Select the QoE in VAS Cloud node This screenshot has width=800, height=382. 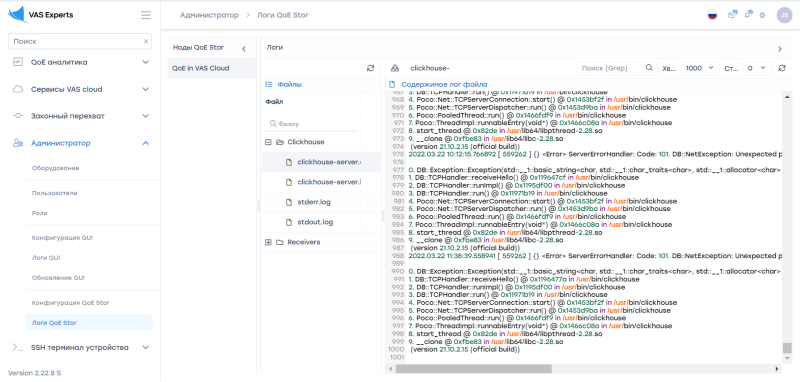tap(212, 68)
